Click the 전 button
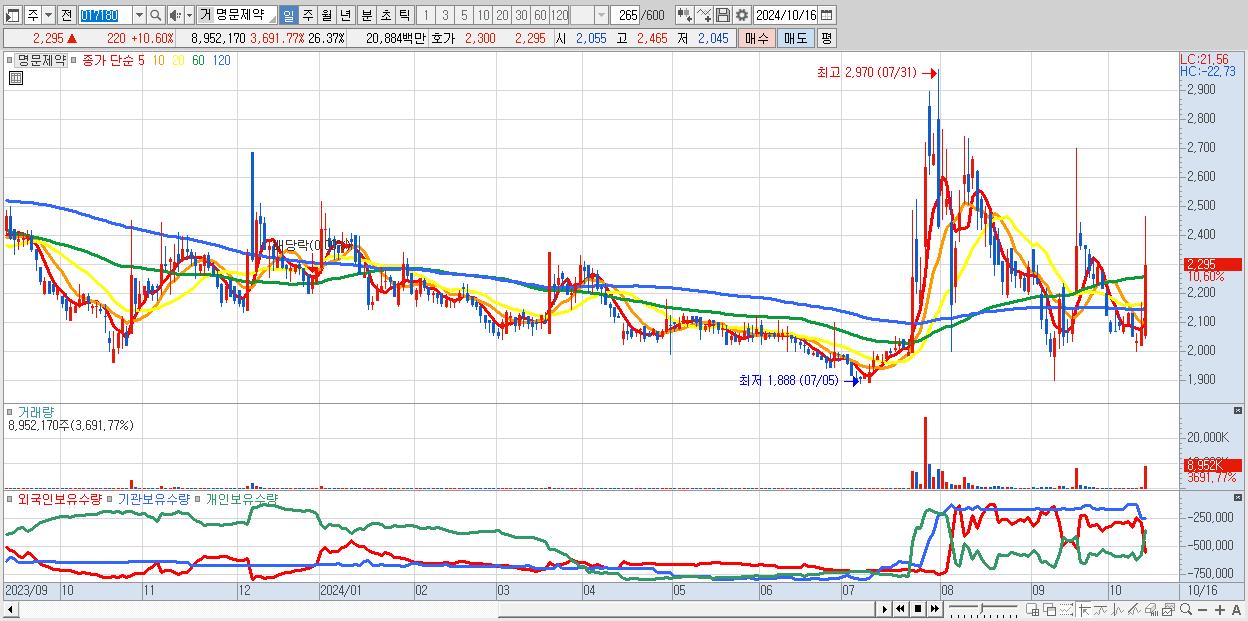This screenshot has width=1248, height=621. (66, 15)
